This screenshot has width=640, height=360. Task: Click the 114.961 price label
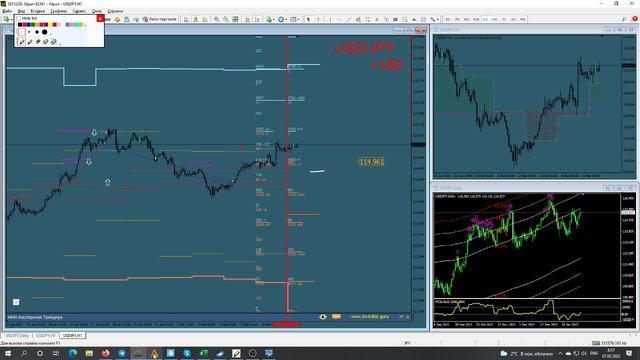coord(371,162)
